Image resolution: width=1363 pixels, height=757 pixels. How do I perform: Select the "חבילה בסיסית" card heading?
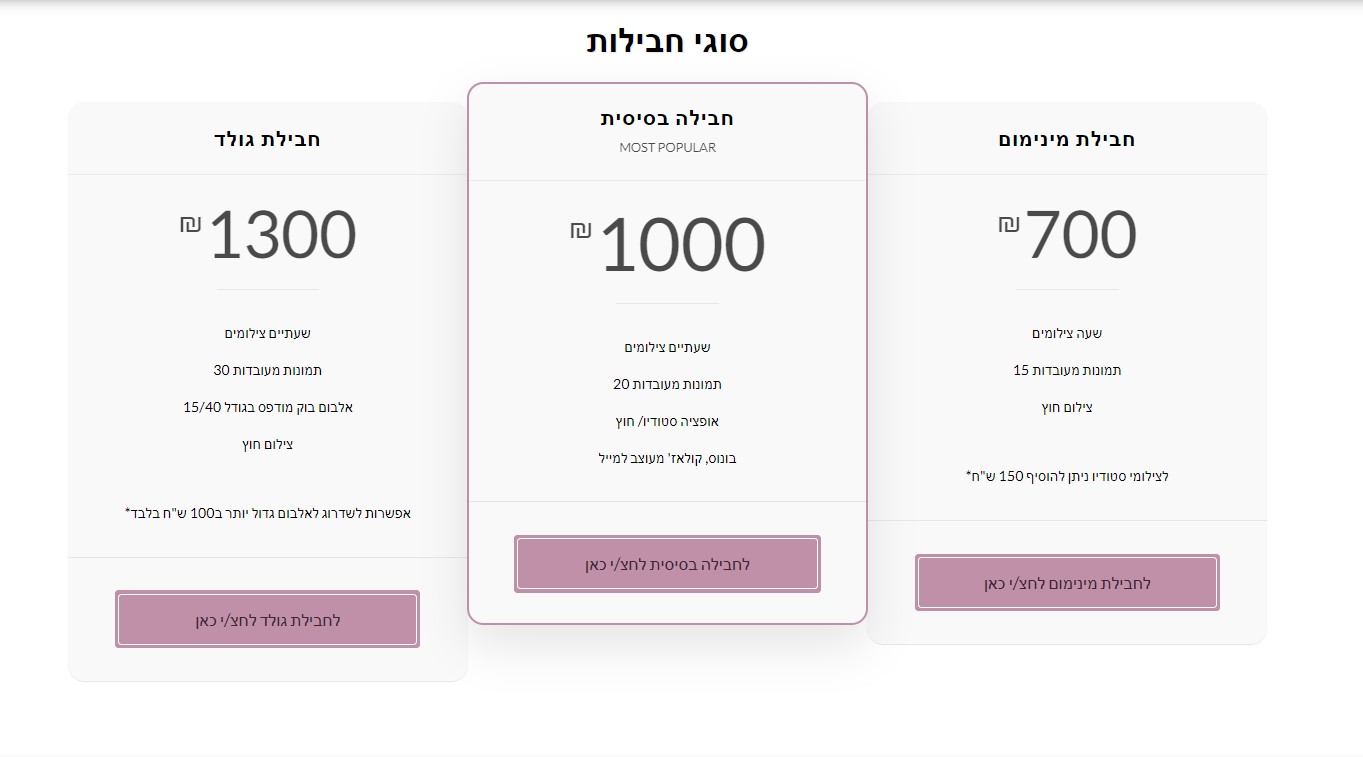click(667, 118)
